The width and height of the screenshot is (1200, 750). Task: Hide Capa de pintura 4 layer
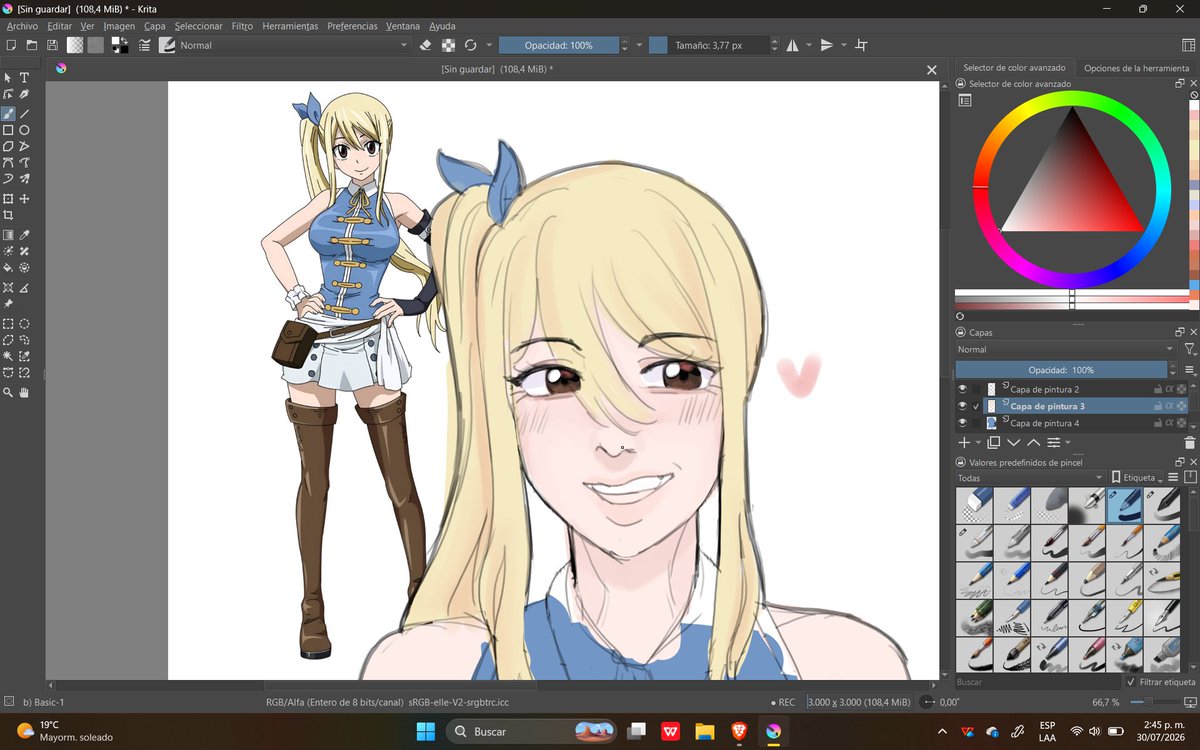pos(962,423)
